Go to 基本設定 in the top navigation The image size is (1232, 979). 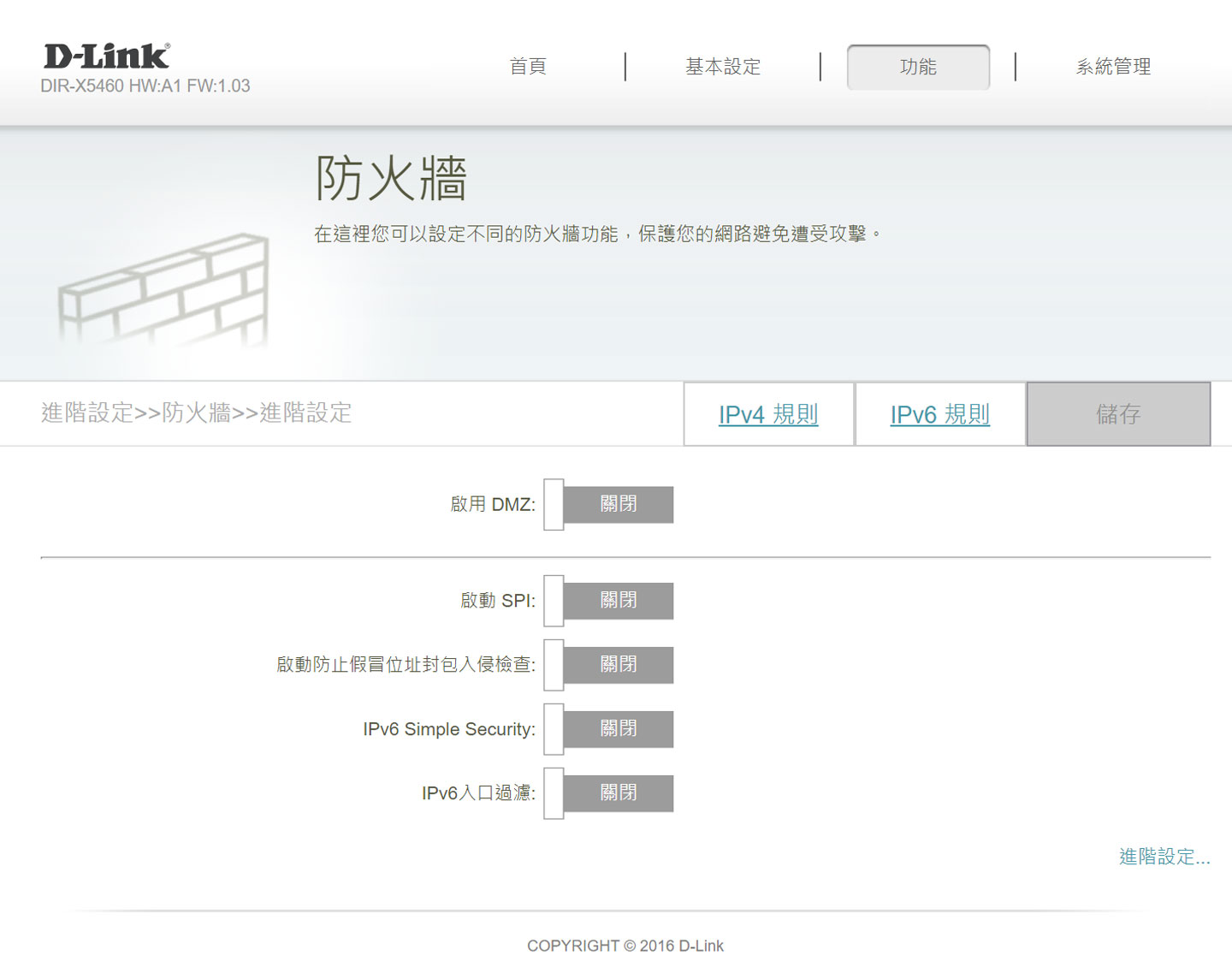tap(721, 67)
